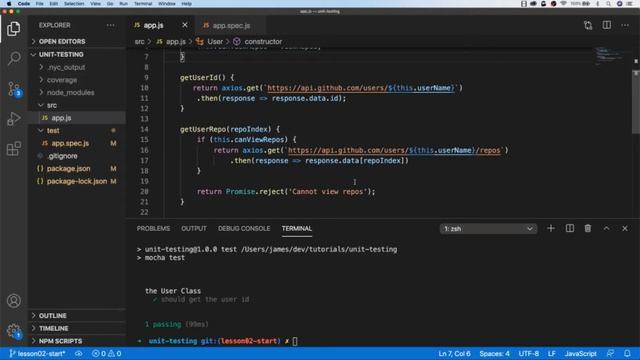The width and height of the screenshot is (640, 360).
Task: Open editor more actions ellipsis
Action: click(x=625, y=25)
